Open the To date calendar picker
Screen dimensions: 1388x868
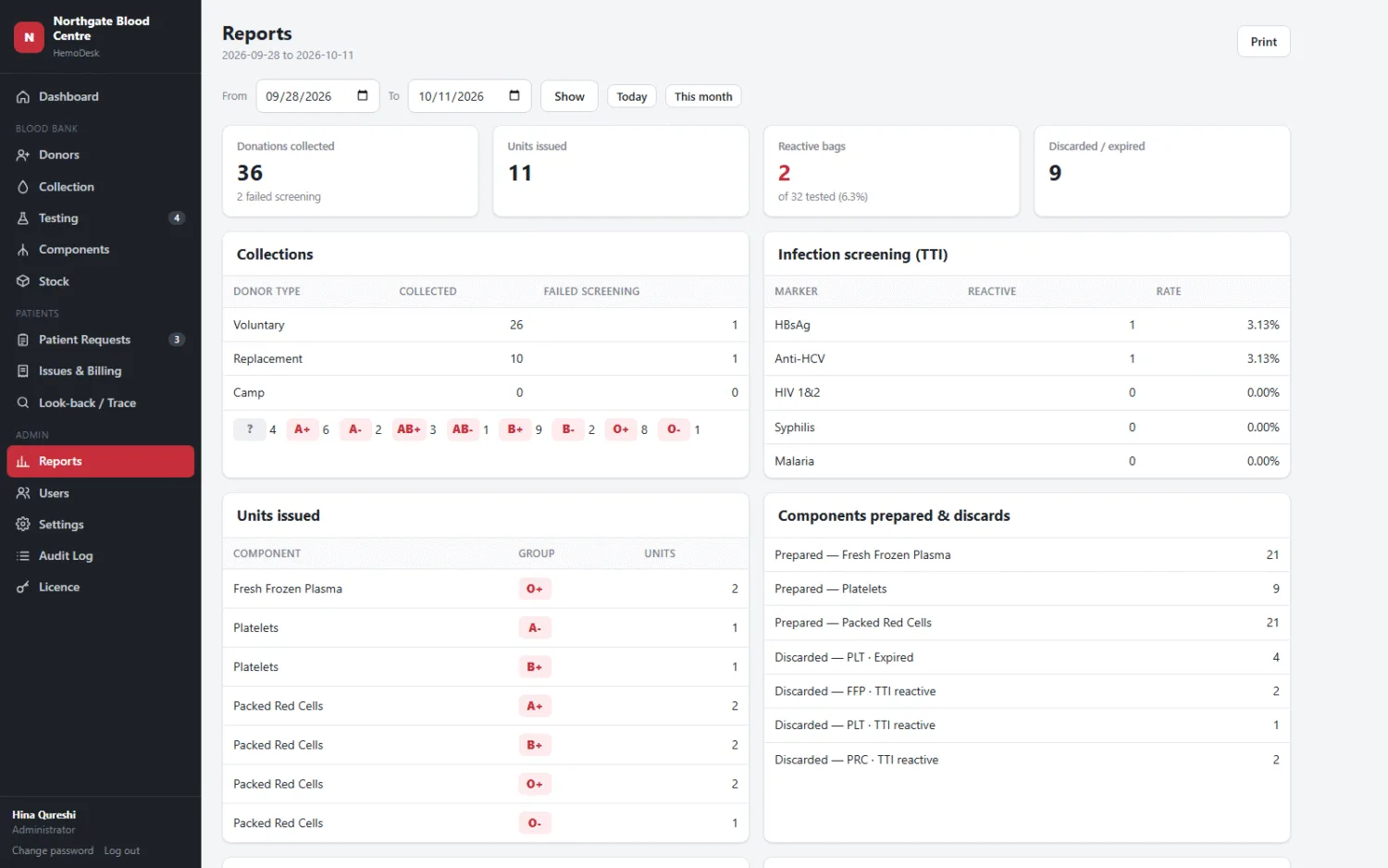point(514,95)
